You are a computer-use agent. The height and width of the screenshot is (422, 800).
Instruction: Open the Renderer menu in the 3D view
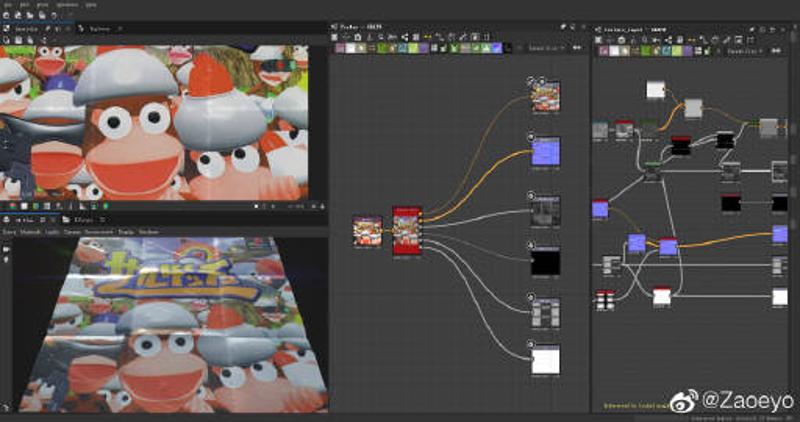(x=148, y=231)
